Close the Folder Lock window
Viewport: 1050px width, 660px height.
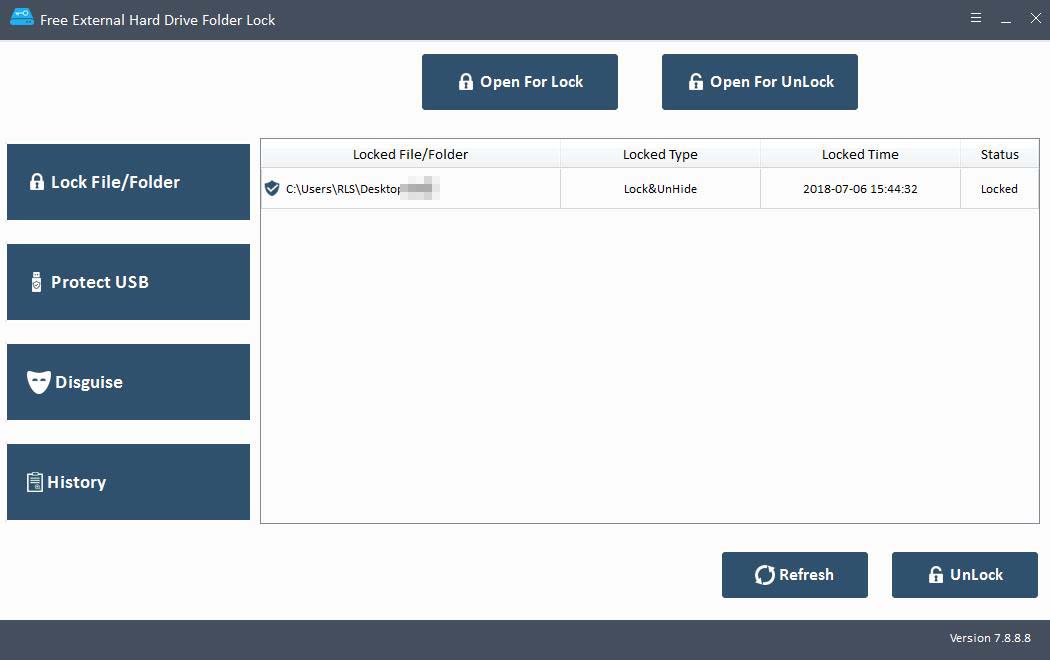point(1035,18)
